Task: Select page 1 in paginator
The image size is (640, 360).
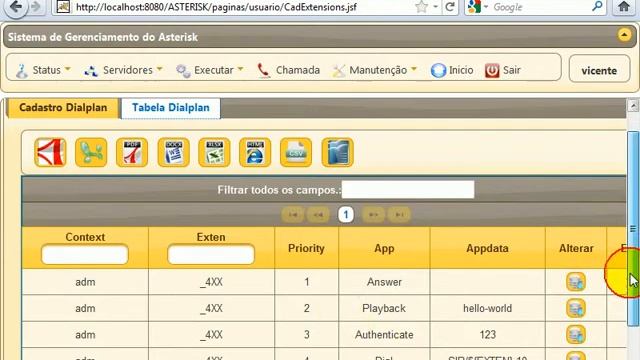Action: [346, 215]
